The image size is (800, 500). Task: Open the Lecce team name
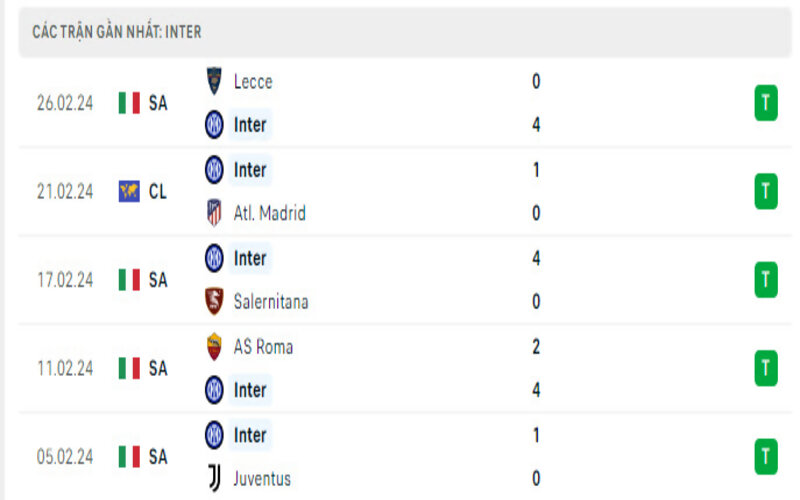(x=252, y=81)
